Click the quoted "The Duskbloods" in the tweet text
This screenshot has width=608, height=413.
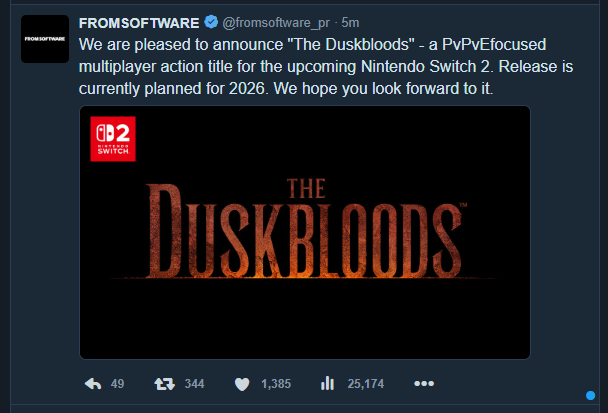point(351,45)
